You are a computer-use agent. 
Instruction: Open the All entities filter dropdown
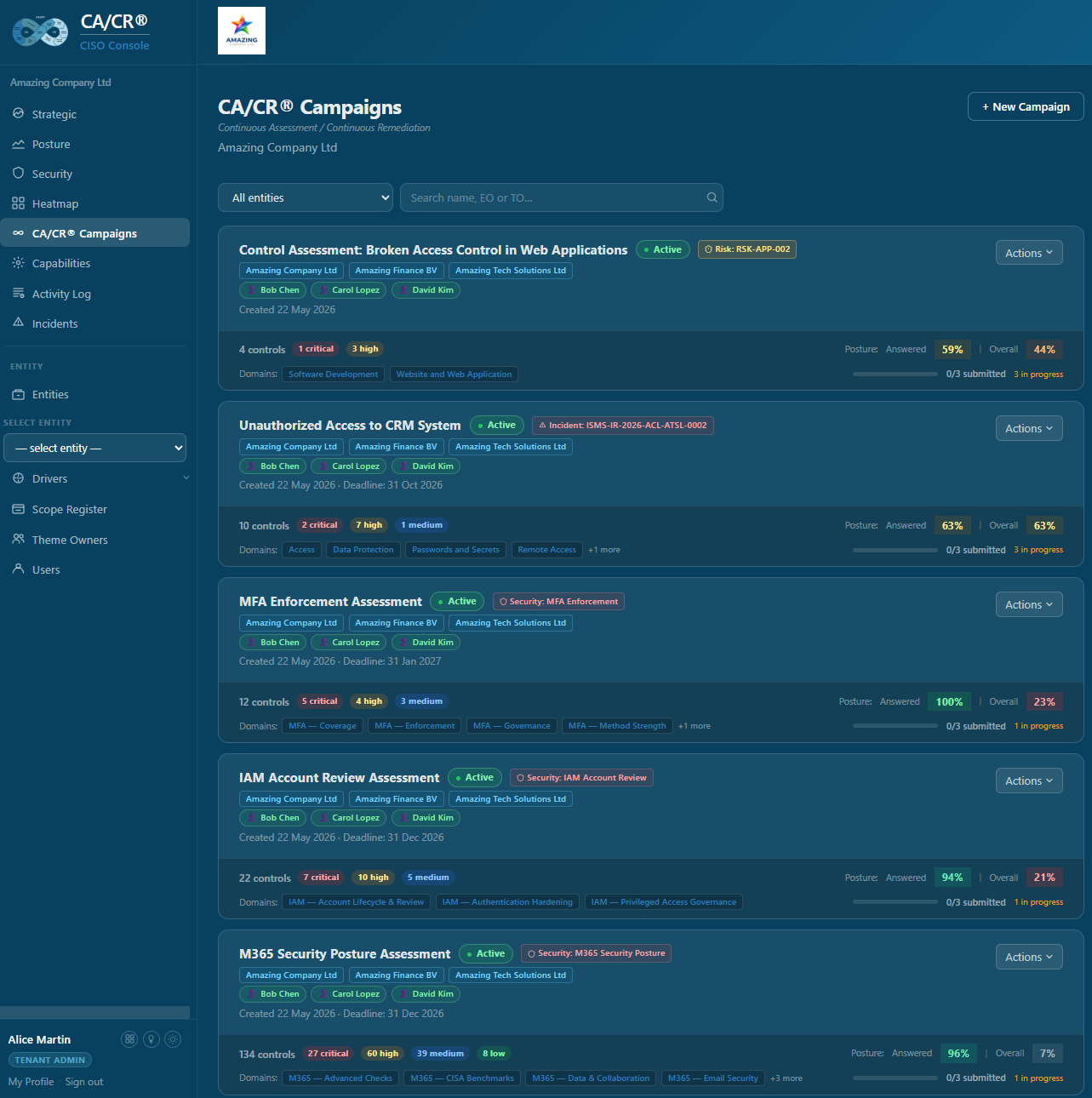point(306,197)
